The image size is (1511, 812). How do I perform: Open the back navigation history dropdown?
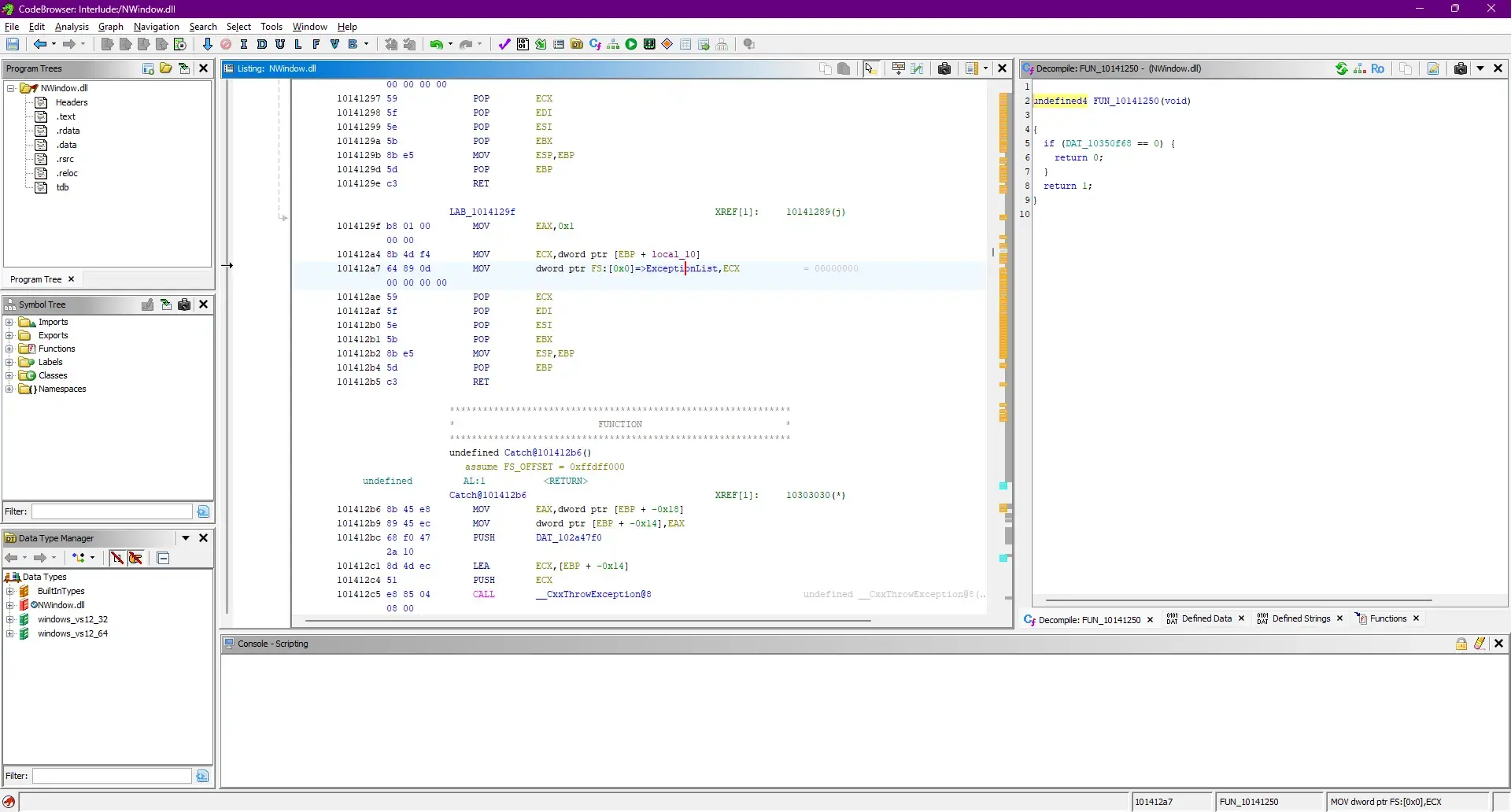[x=54, y=44]
